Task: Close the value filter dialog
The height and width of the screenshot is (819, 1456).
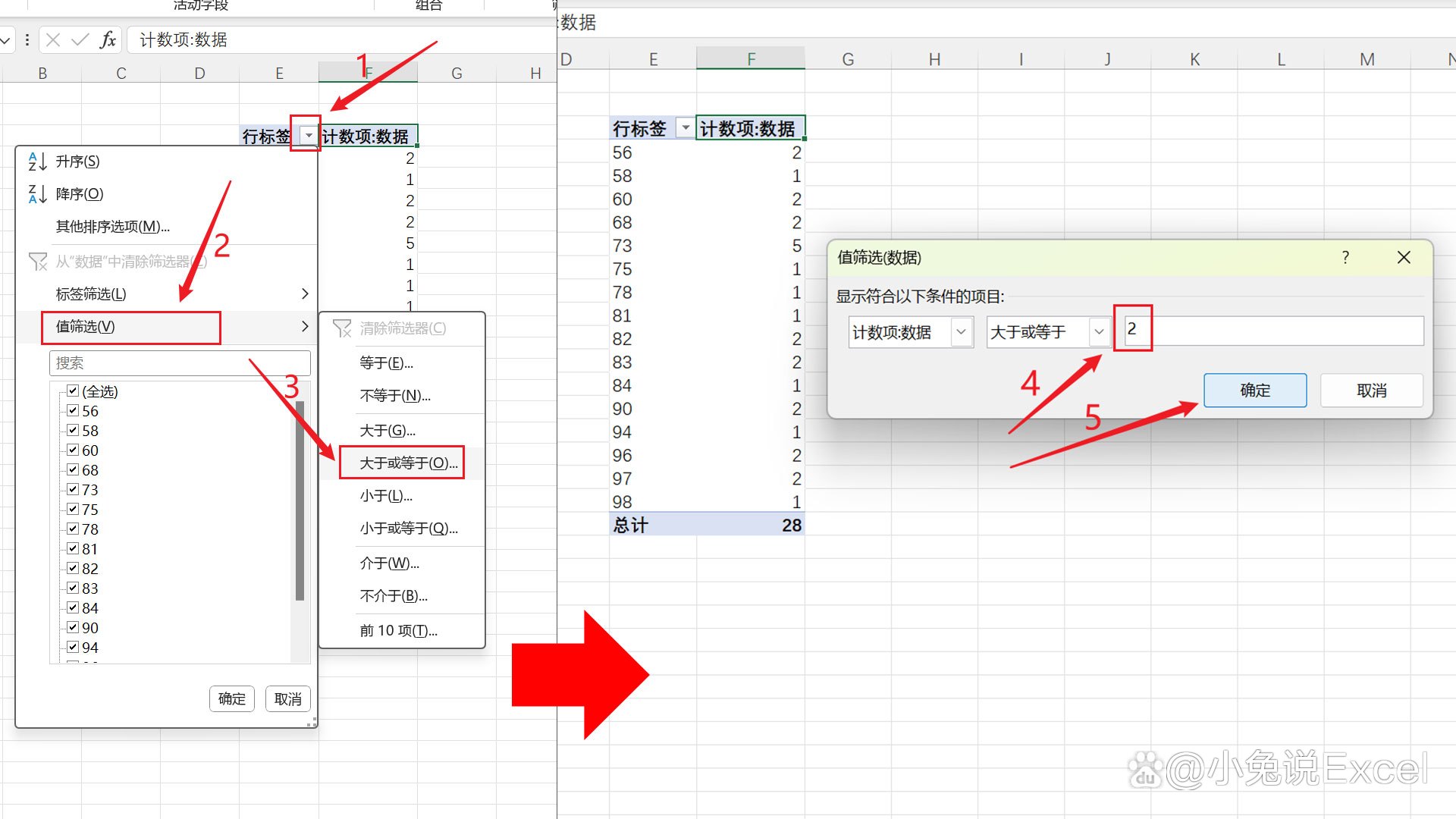Action: click(x=1404, y=258)
